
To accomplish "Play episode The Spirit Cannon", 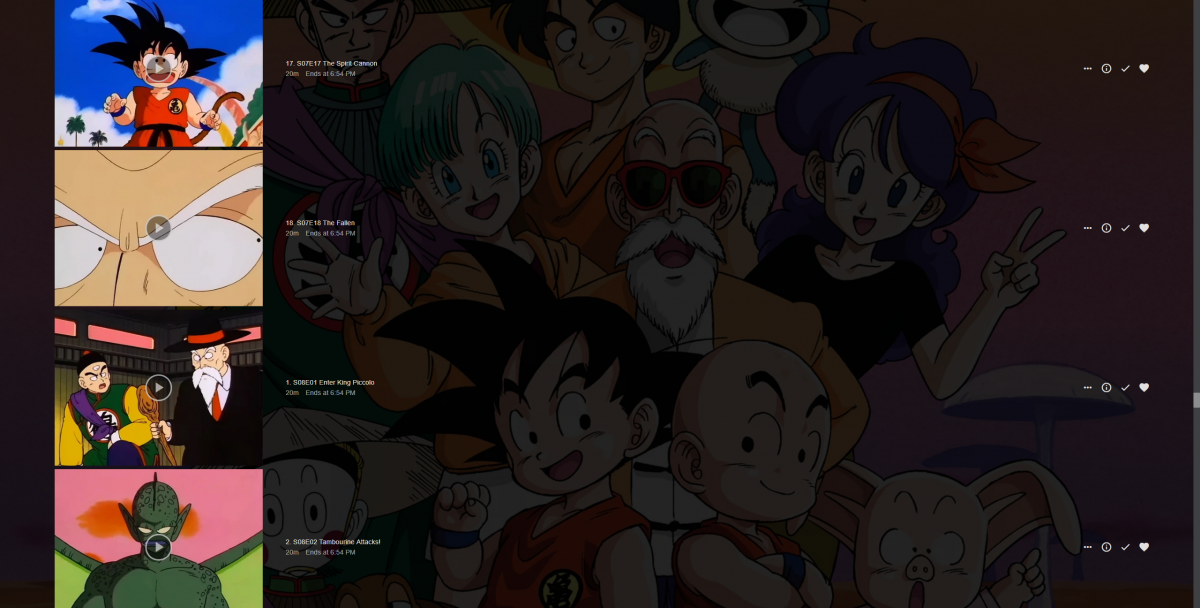I will (158, 68).
